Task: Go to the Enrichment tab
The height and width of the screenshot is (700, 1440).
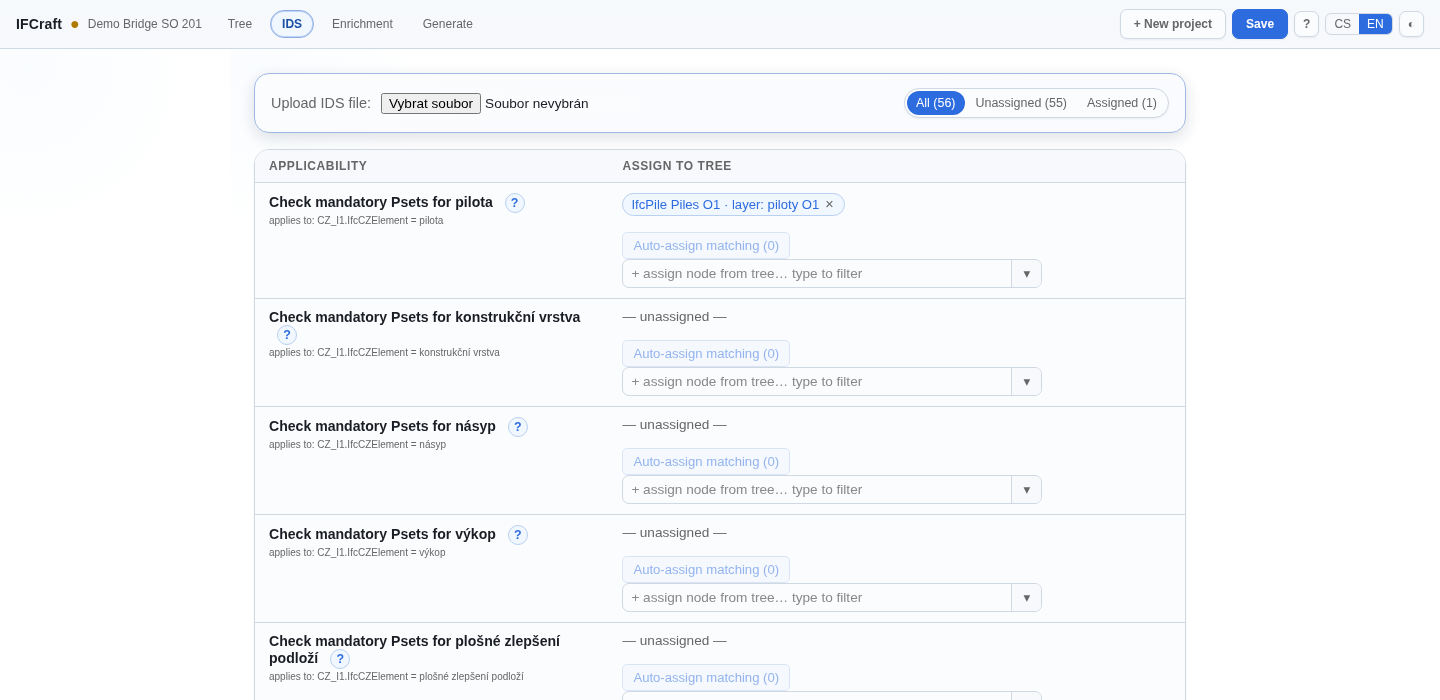Action: pyautogui.click(x=362, y=24)
